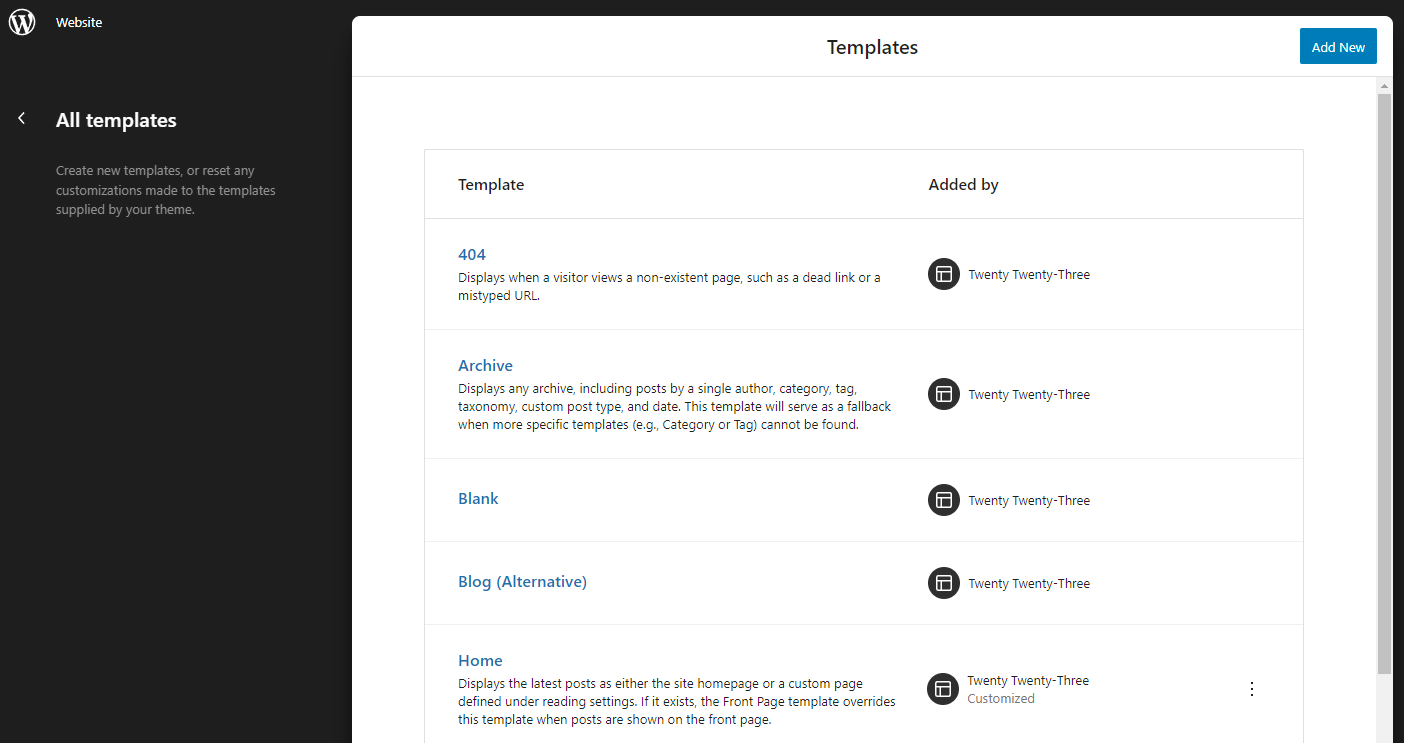Click the layout icon in the Blank row
Viewport: 1404px width, 743px height.
click(943, 500)
